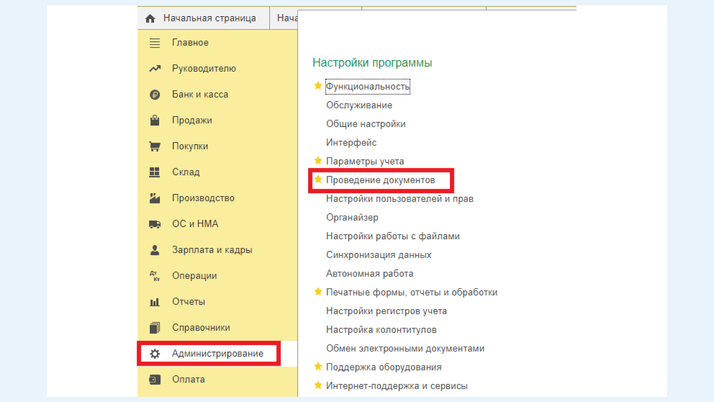The image size is (714, 402).
Task: Toggle favorite star next to Функциональность
Action: click(318, 86)
